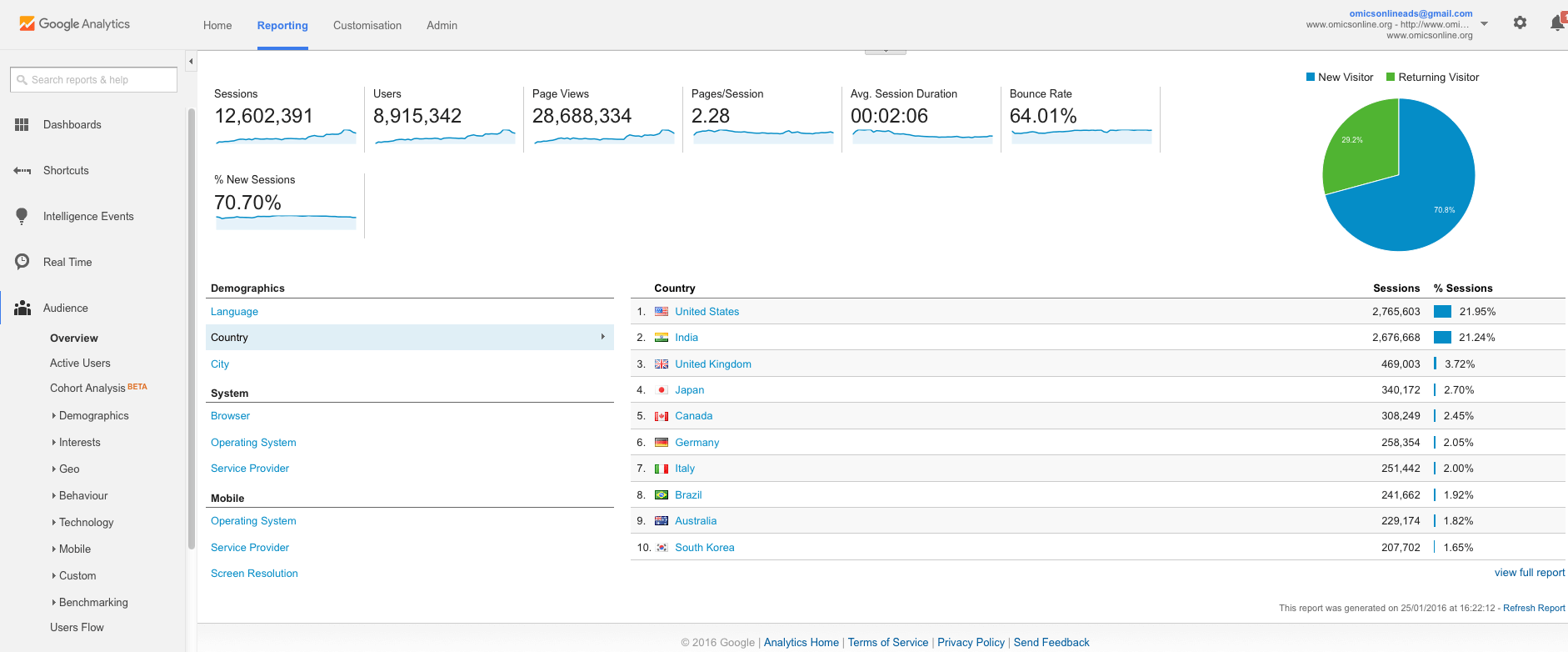The image size is (1568, 652).
Task: Click the Refresh Report link
Action: (1533, 609)
